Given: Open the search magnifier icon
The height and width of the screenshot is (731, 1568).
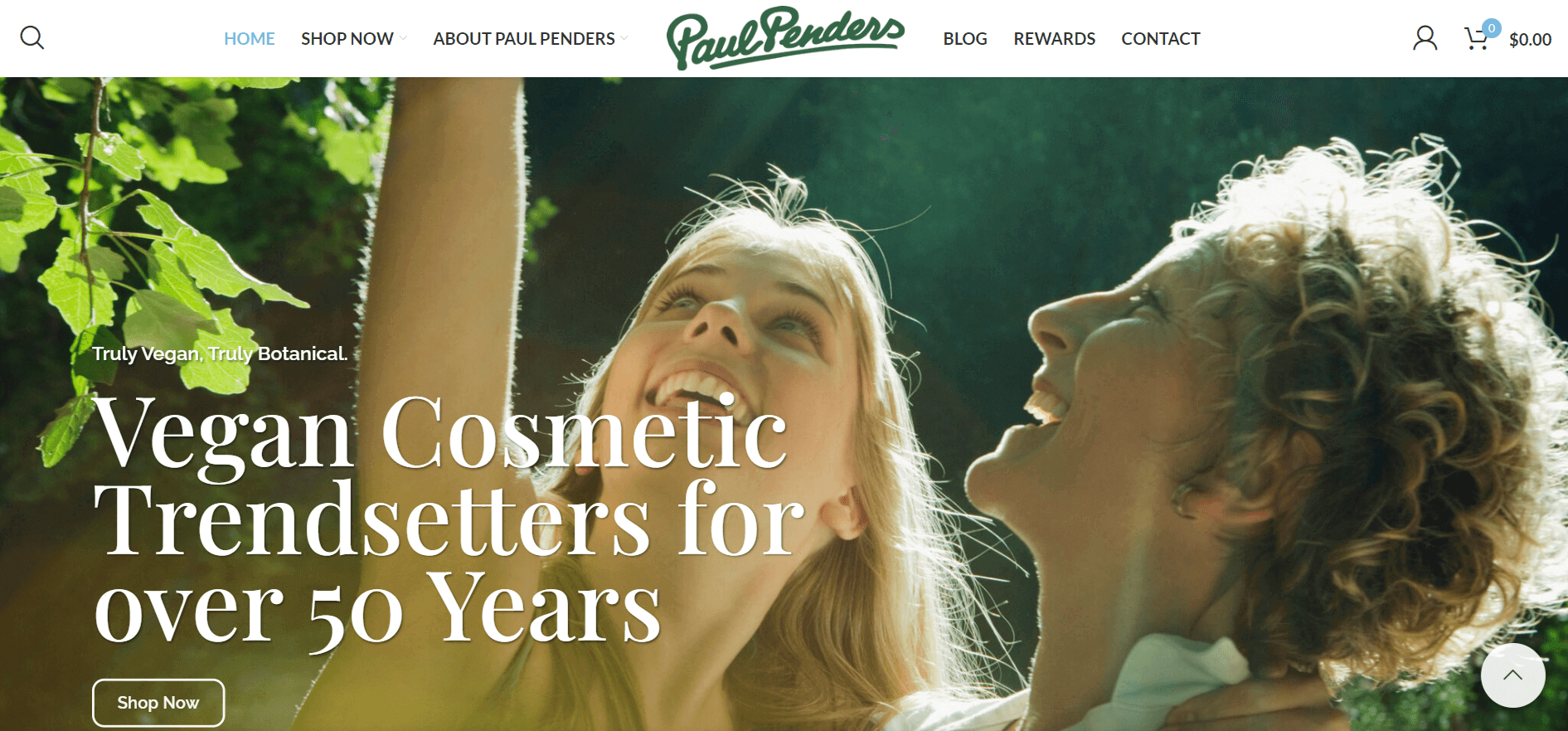Looking at the screenshot, I should 32,38.
